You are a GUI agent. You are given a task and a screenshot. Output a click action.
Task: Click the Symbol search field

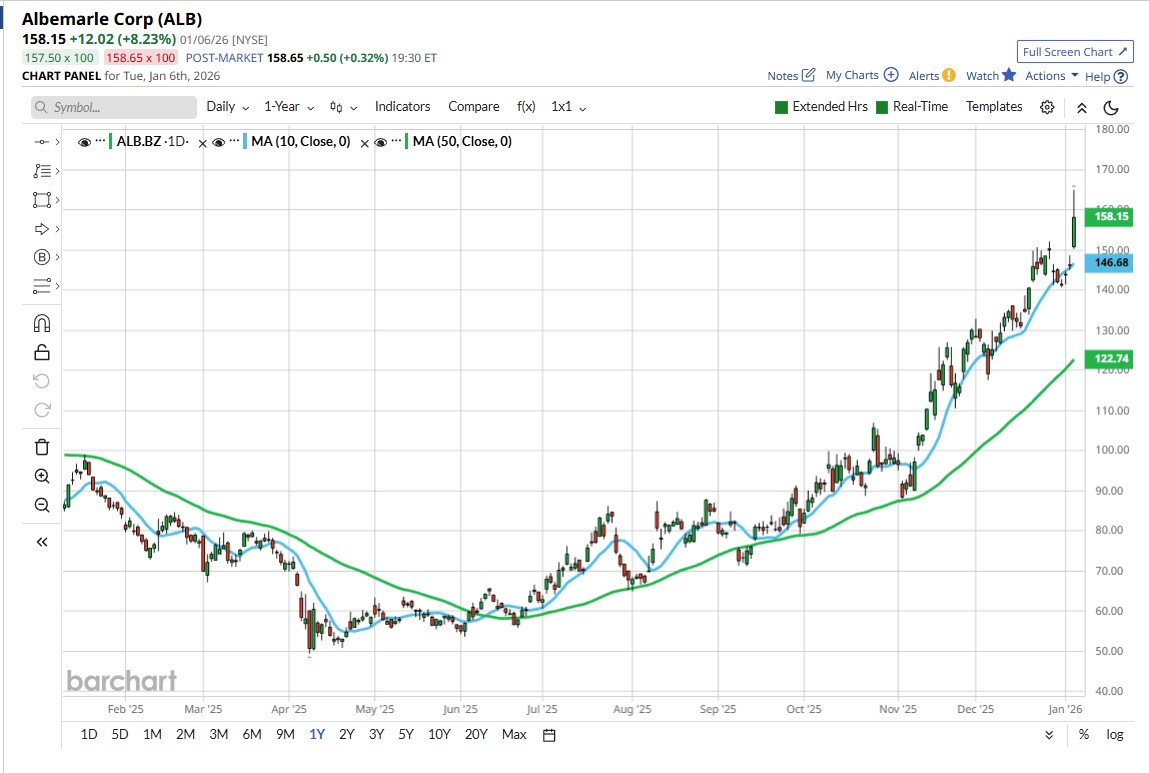[114, 107]
